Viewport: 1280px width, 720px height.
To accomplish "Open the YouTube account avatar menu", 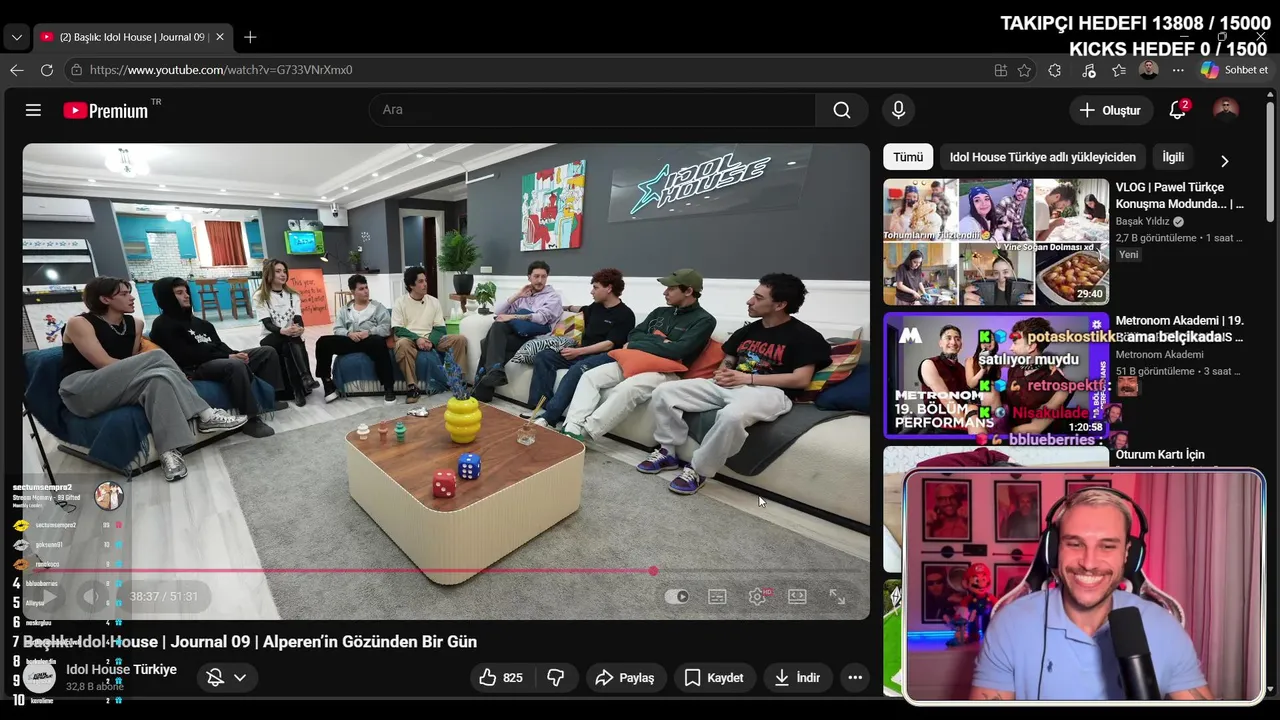I will (1225, 110).
